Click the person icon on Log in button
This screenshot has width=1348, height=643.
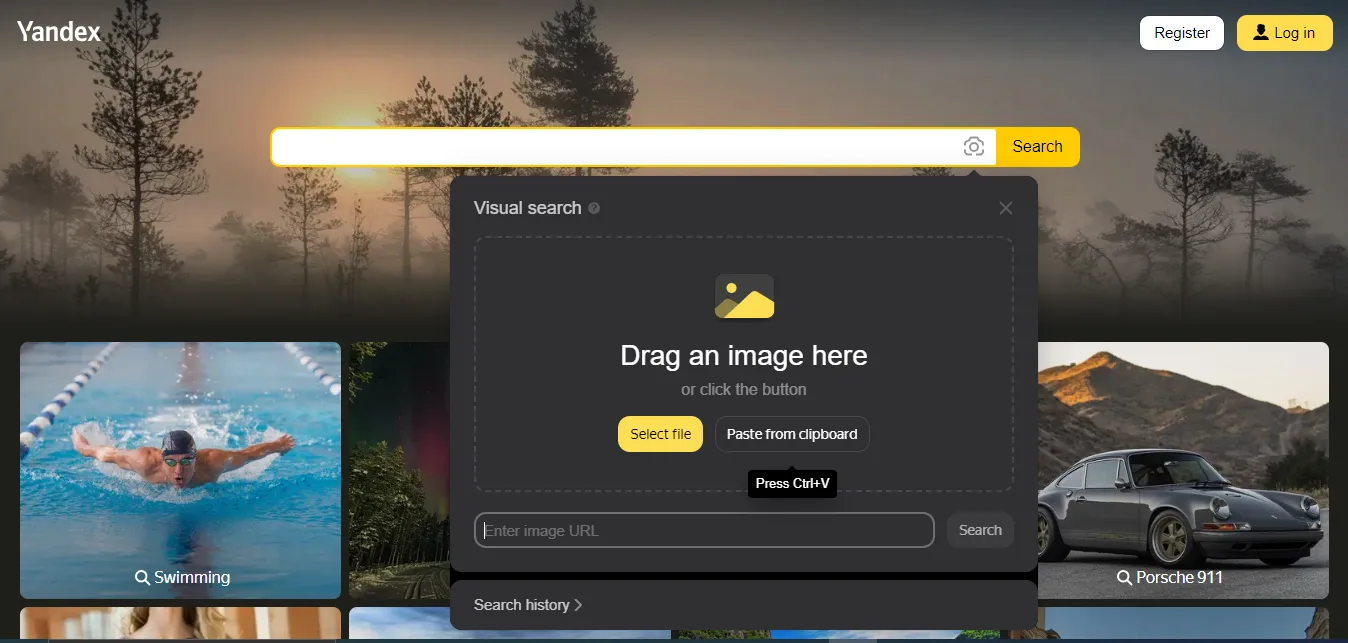point(1259,32)
